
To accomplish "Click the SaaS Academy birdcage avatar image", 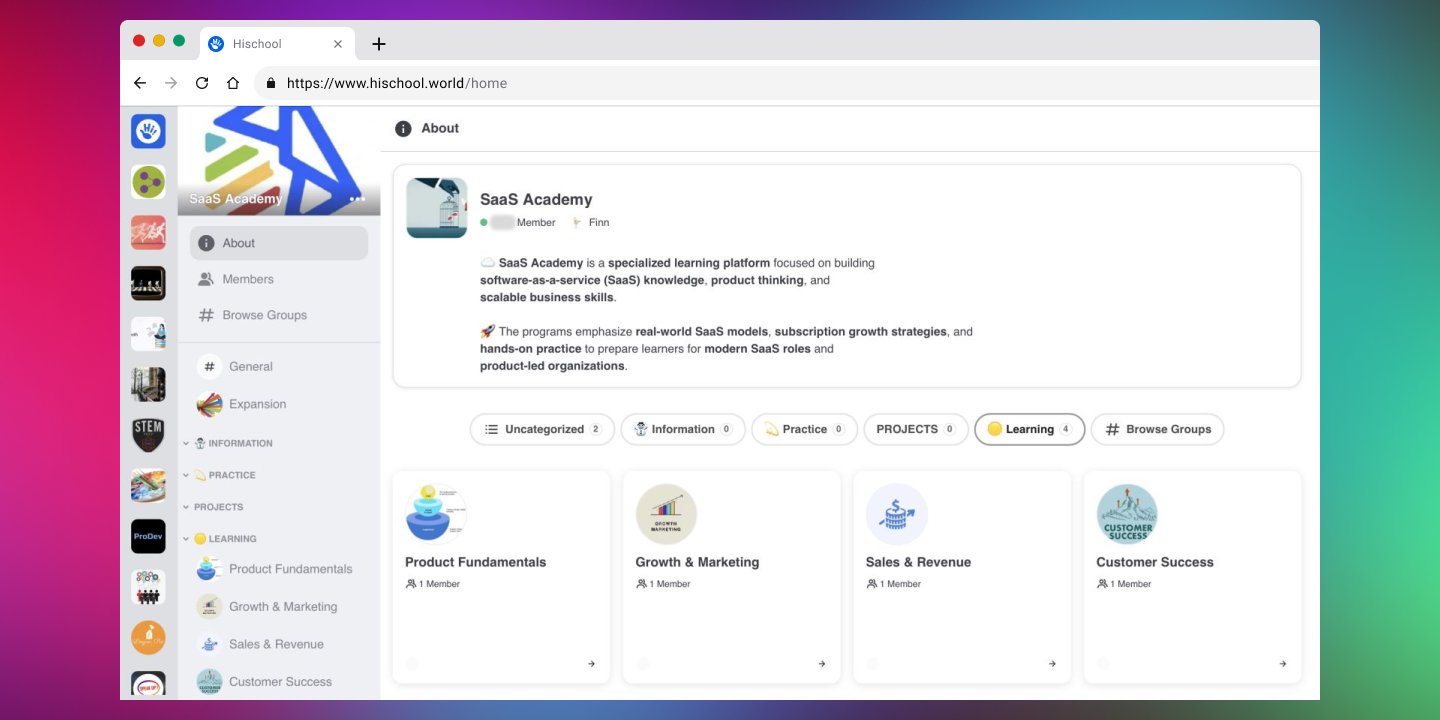I will tap(437, 208).
